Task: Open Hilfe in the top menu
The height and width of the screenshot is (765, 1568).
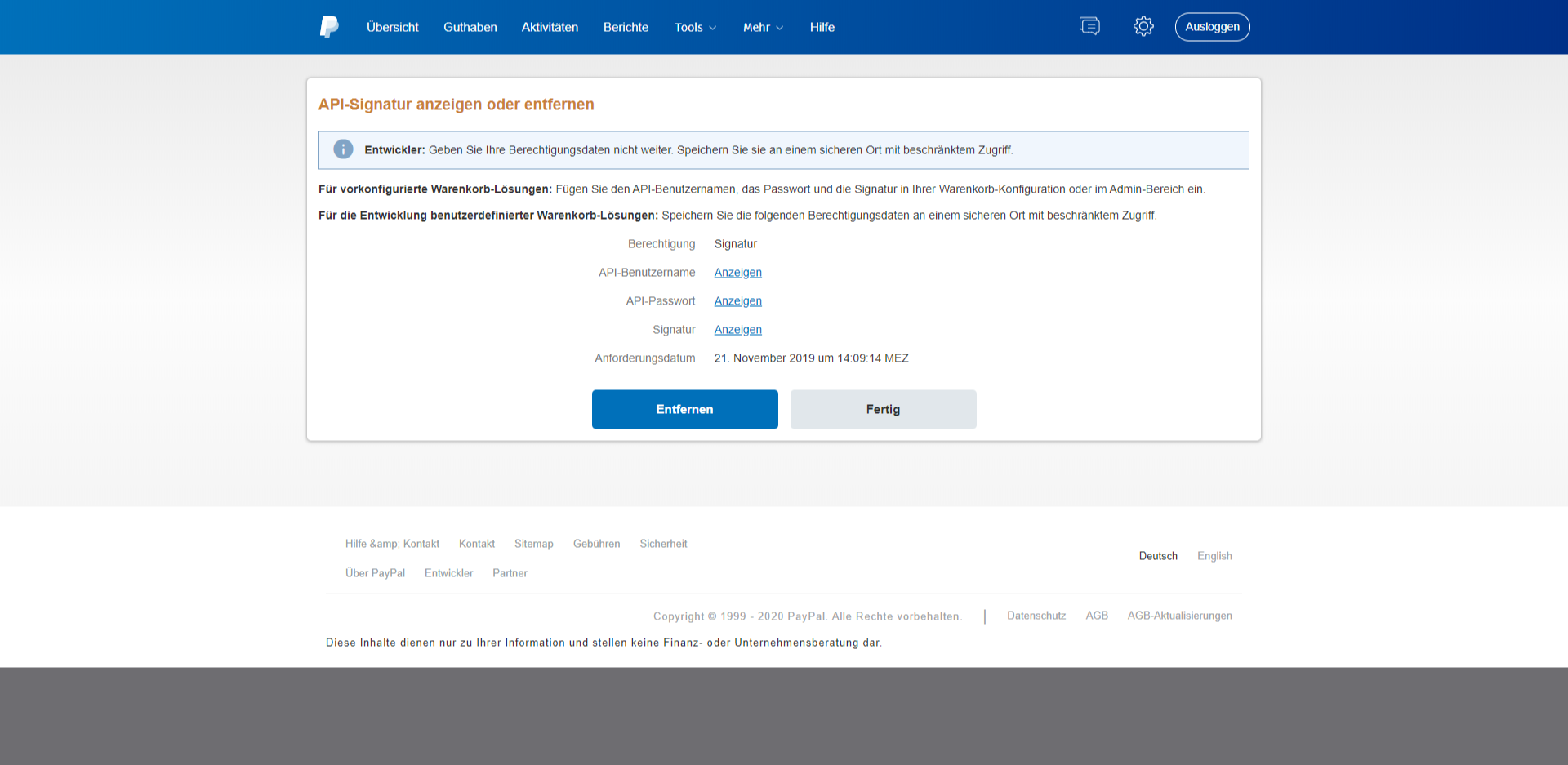Action: [822, 28]
